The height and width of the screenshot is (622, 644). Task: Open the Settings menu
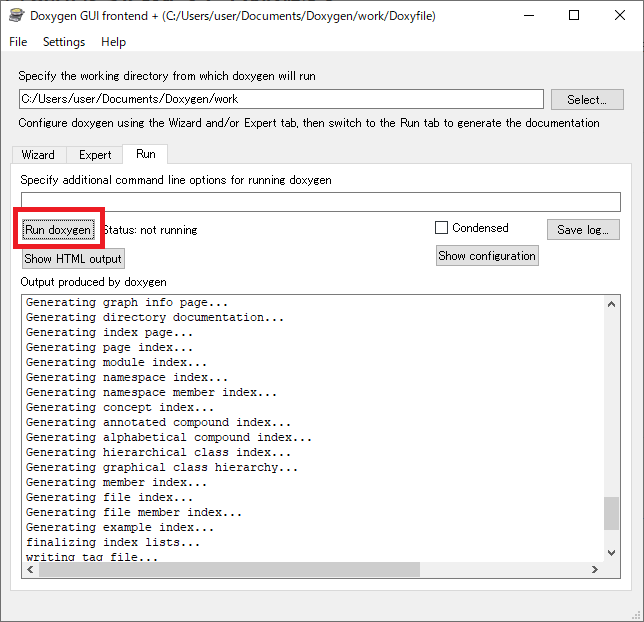click(64, 42)
